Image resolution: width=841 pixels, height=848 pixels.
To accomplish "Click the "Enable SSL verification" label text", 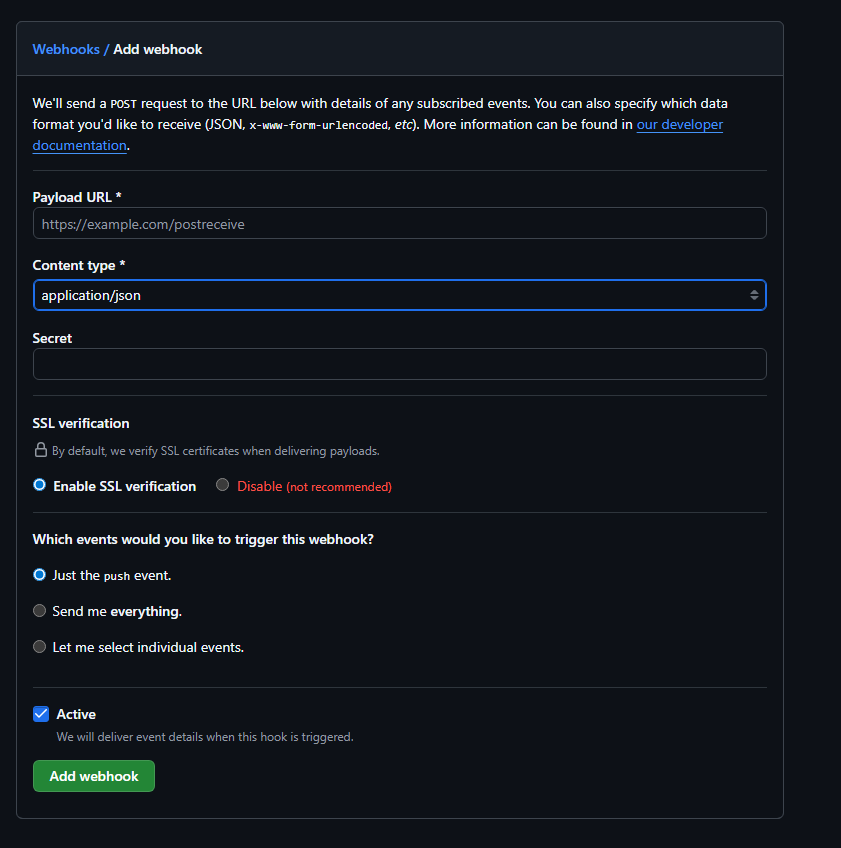I will click(124, 485).
